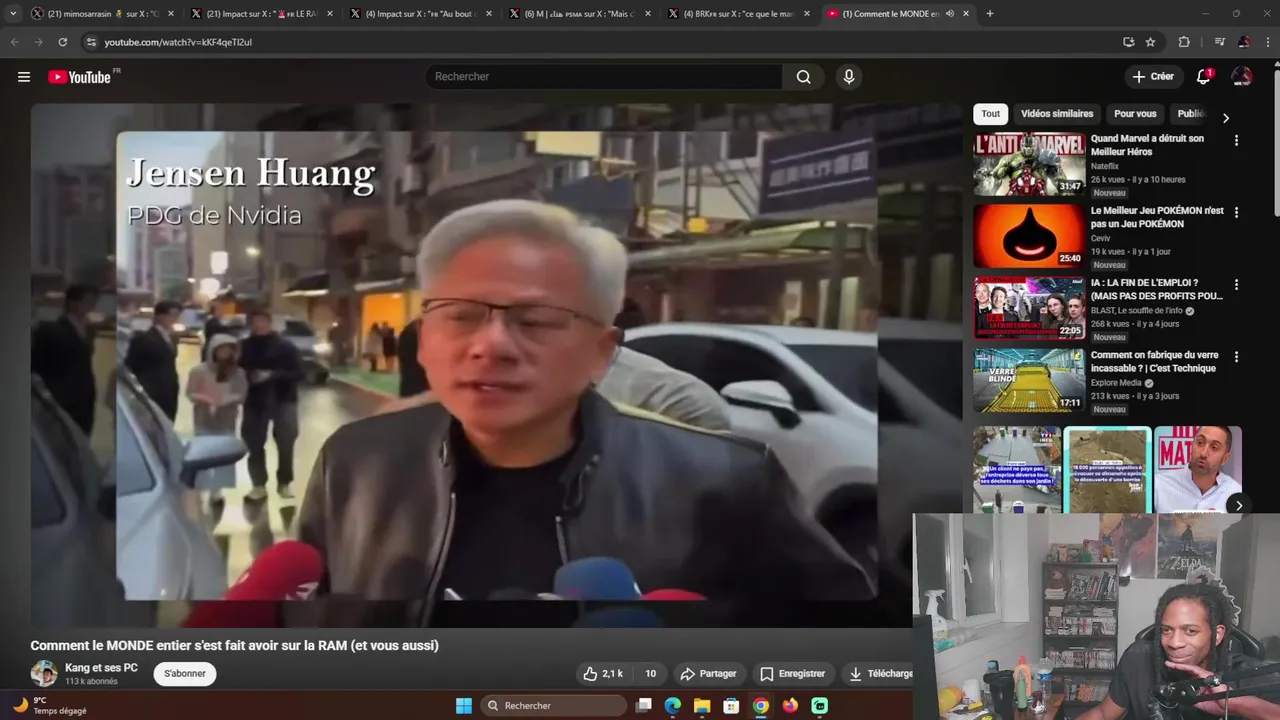
Task: Open YouTube notifications bell
Action: click(1204, 77)
